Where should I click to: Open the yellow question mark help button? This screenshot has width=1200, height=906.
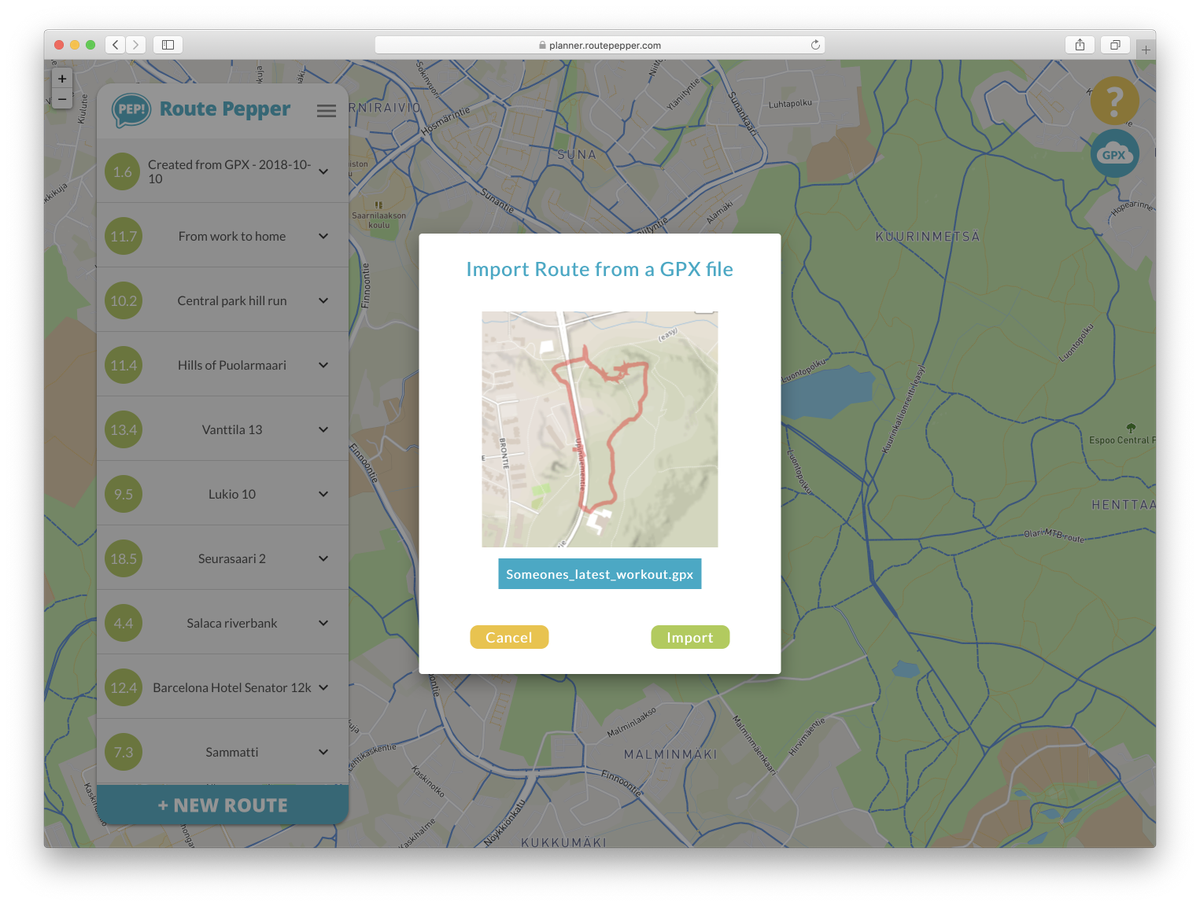click(x=1114, y=101)
